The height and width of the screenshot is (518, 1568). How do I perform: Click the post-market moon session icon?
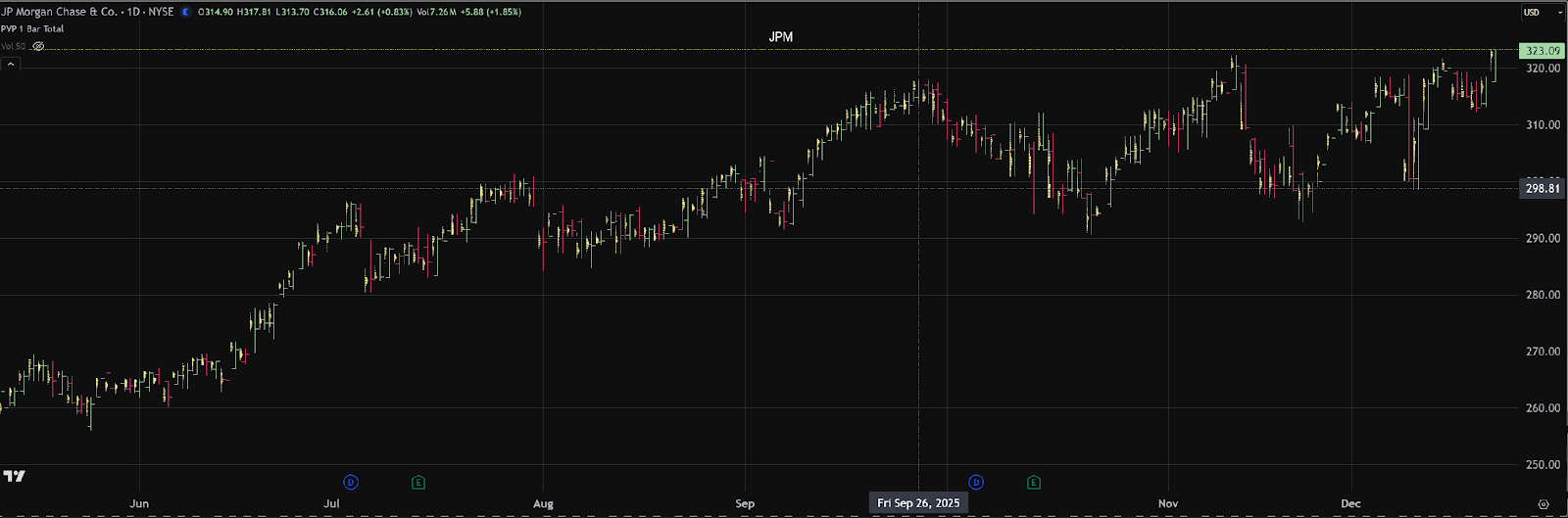pyautogui.click(x=186, y=12)
